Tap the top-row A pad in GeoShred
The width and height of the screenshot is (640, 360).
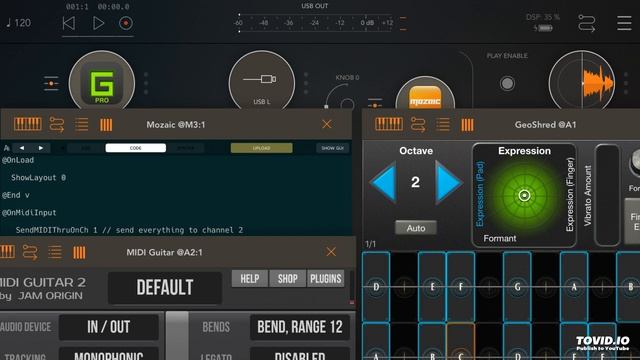(x=574, y=287)
